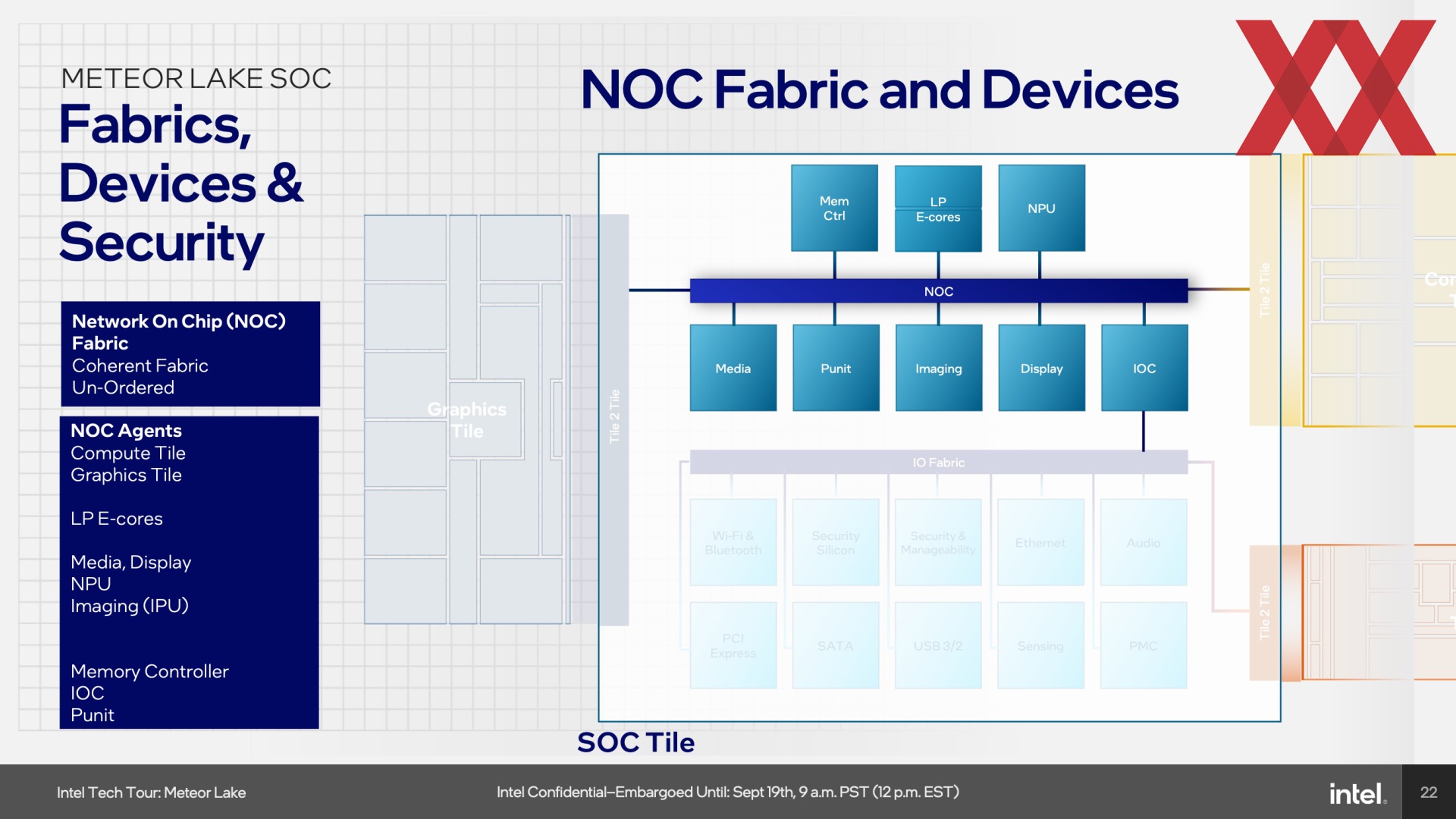Select the Media block
1456x819 pixels.
point(733,368)
